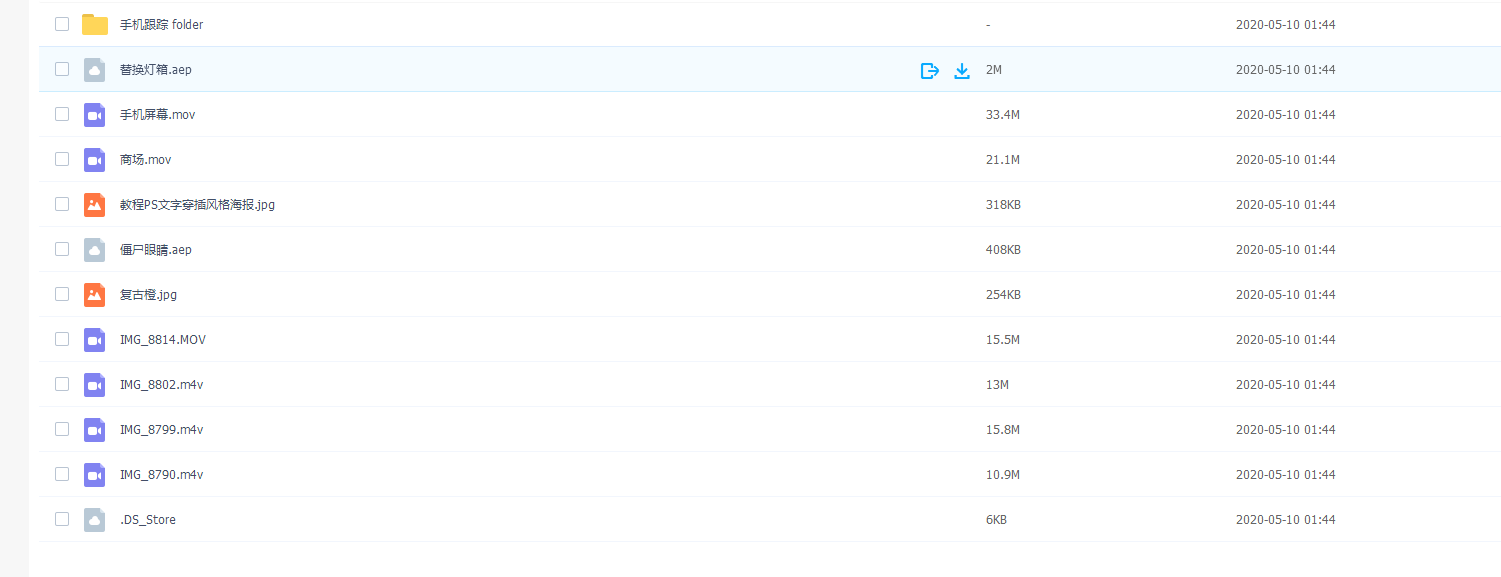The image size is (1501, 577).
Task: Click the 254KB size value
Action: coord(1003,295)
